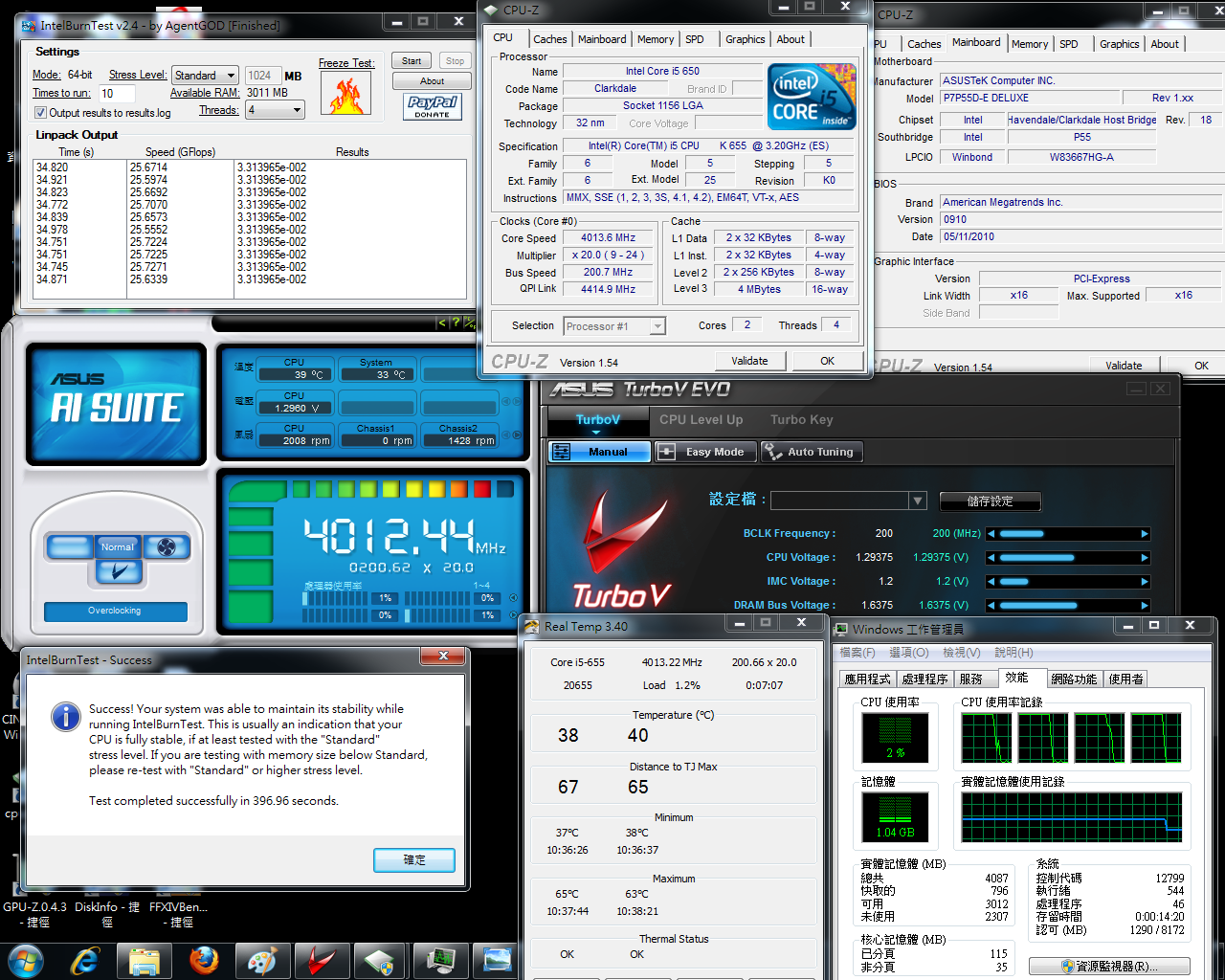Open 處理程序 tab in Task Manager
Viewport: 1225px width, 980px height.
pyautogui.click(x=924, y=679)
